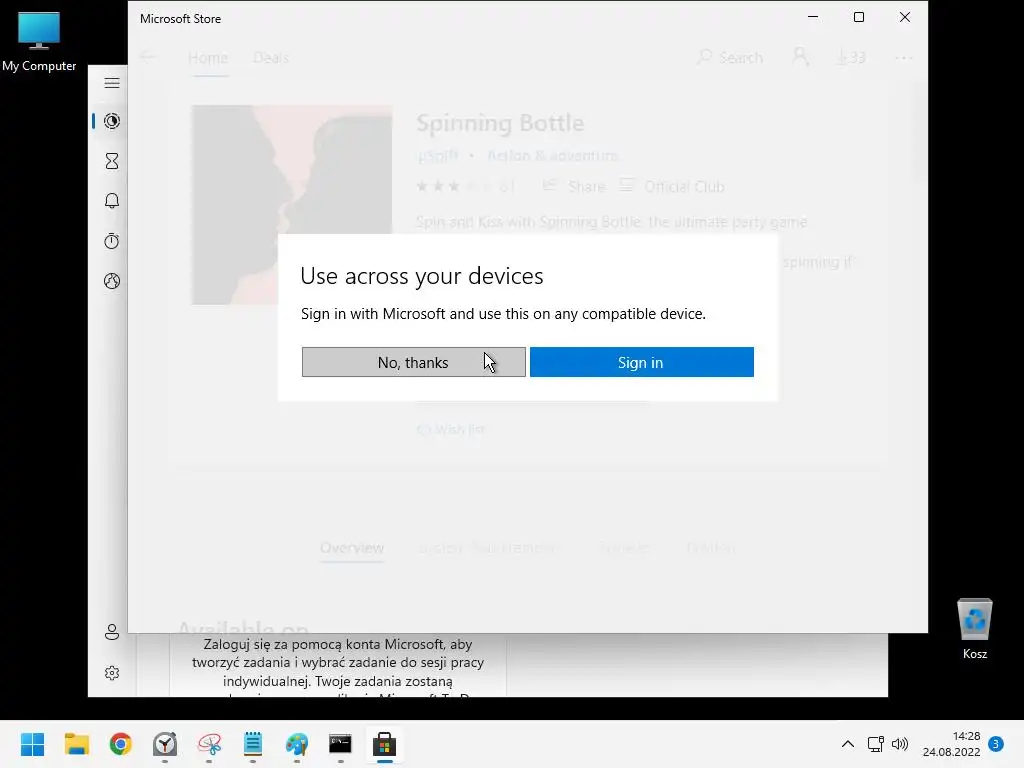
Task: Open the Action & adventure category link
Action: pyautogui.click(x=552, y=155)
